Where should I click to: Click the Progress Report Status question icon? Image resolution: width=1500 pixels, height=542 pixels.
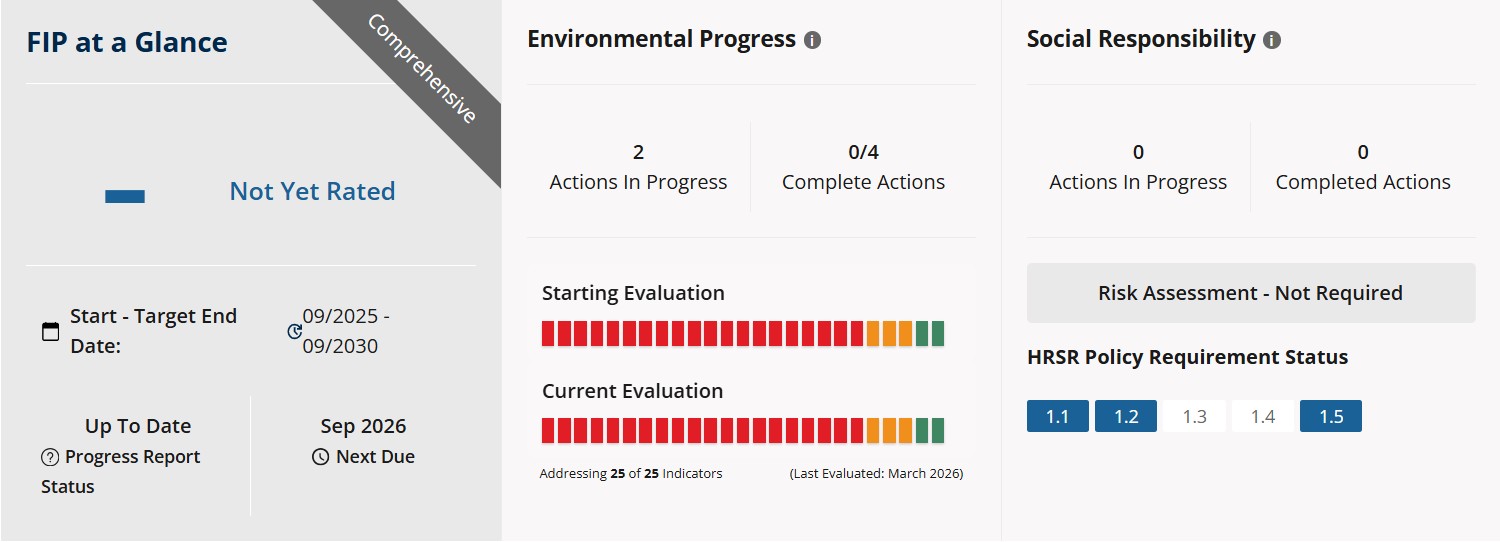(x=50, y=457)
